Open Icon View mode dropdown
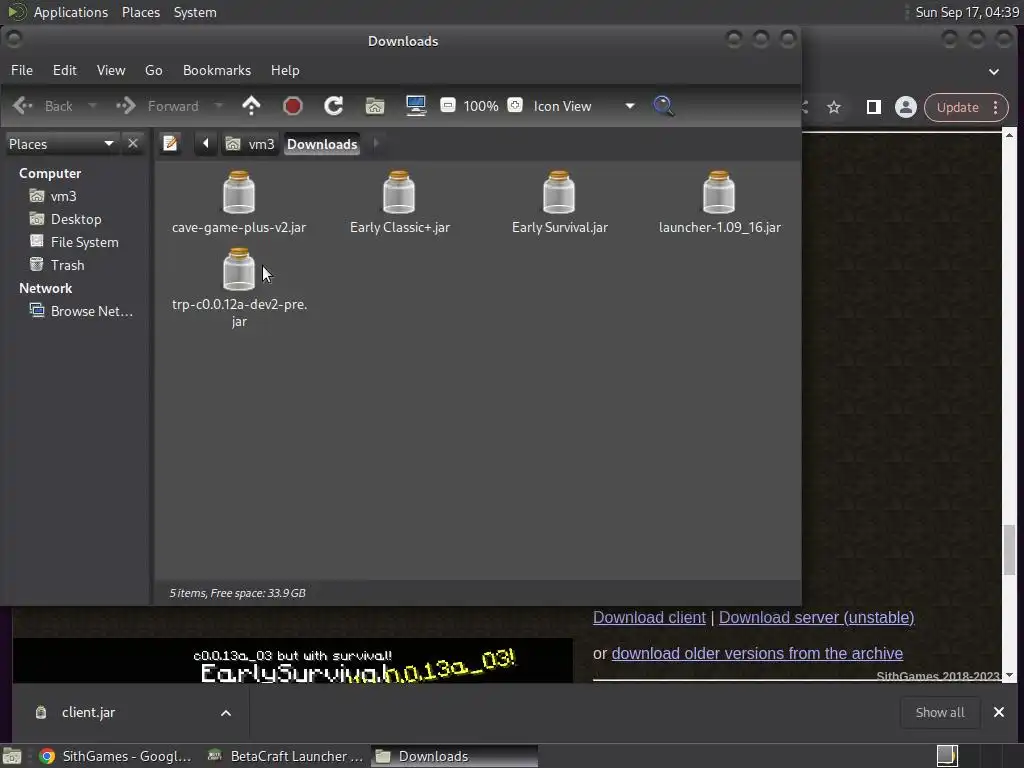 (583, 106)
